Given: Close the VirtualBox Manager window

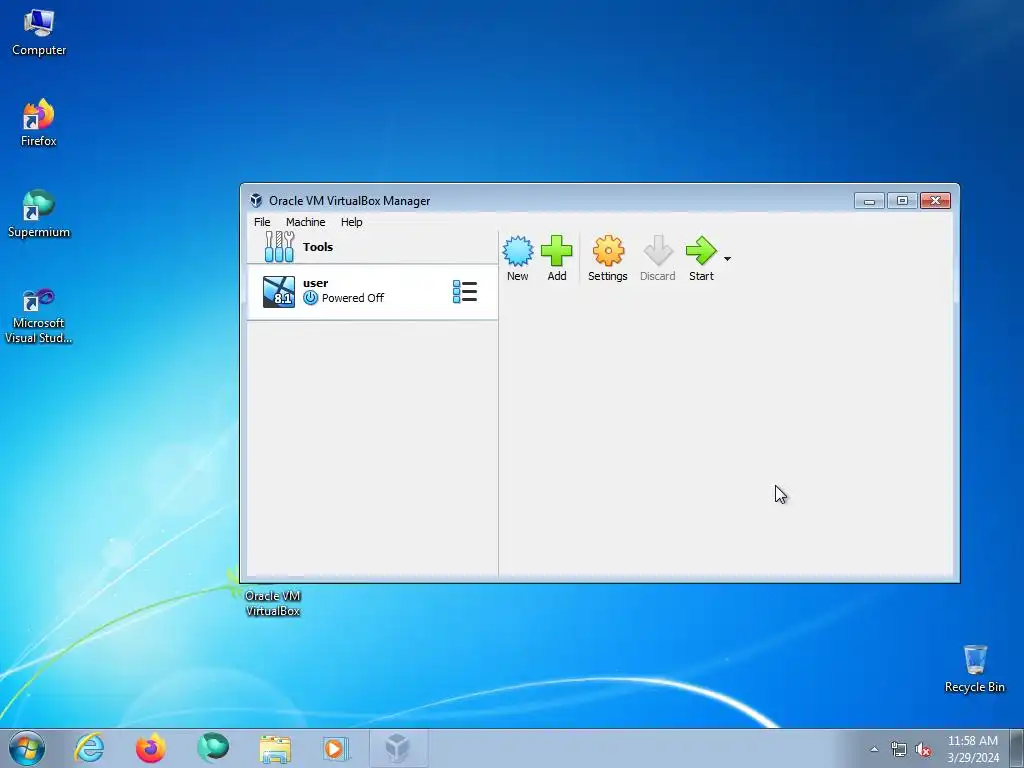Looking at the screenshot, I should click(x=935, y=200).
